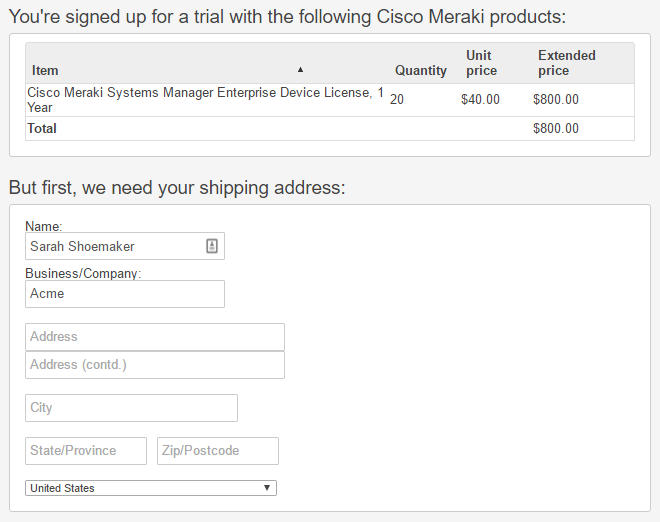This screenshot has width=660, height=522.
Task: Click the autofill contact icon in Name field
Action: coord(212,246)
